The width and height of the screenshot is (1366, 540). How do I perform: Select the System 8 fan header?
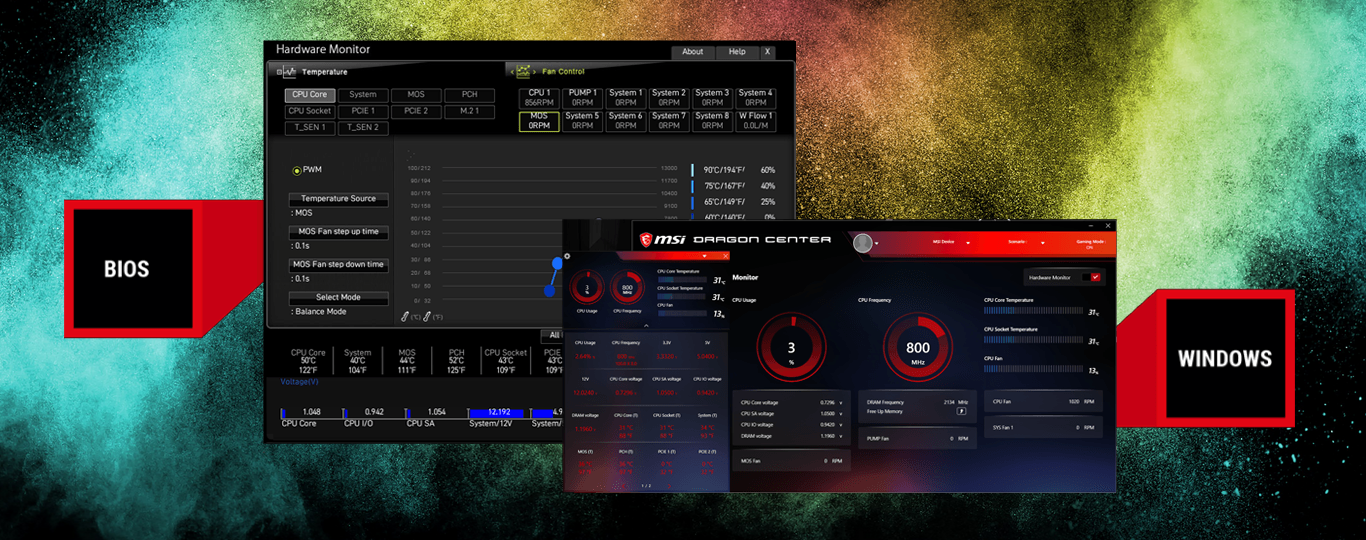tap(712, 121)
